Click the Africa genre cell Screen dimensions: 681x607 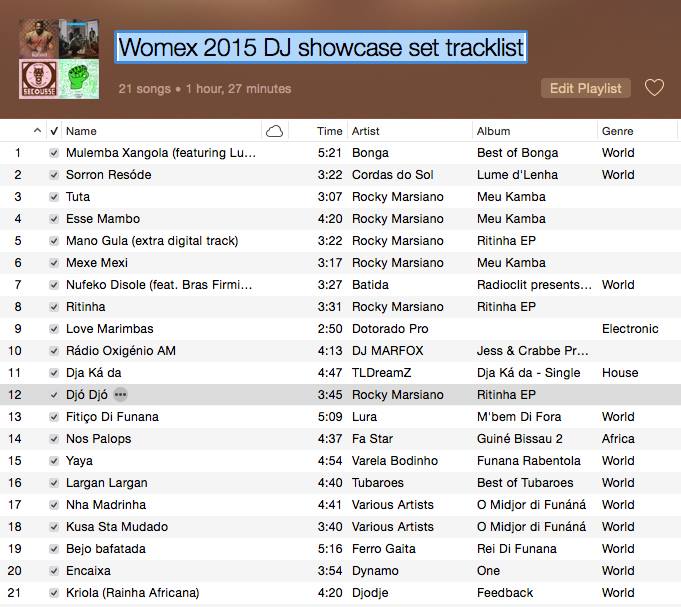click(618, 439)
